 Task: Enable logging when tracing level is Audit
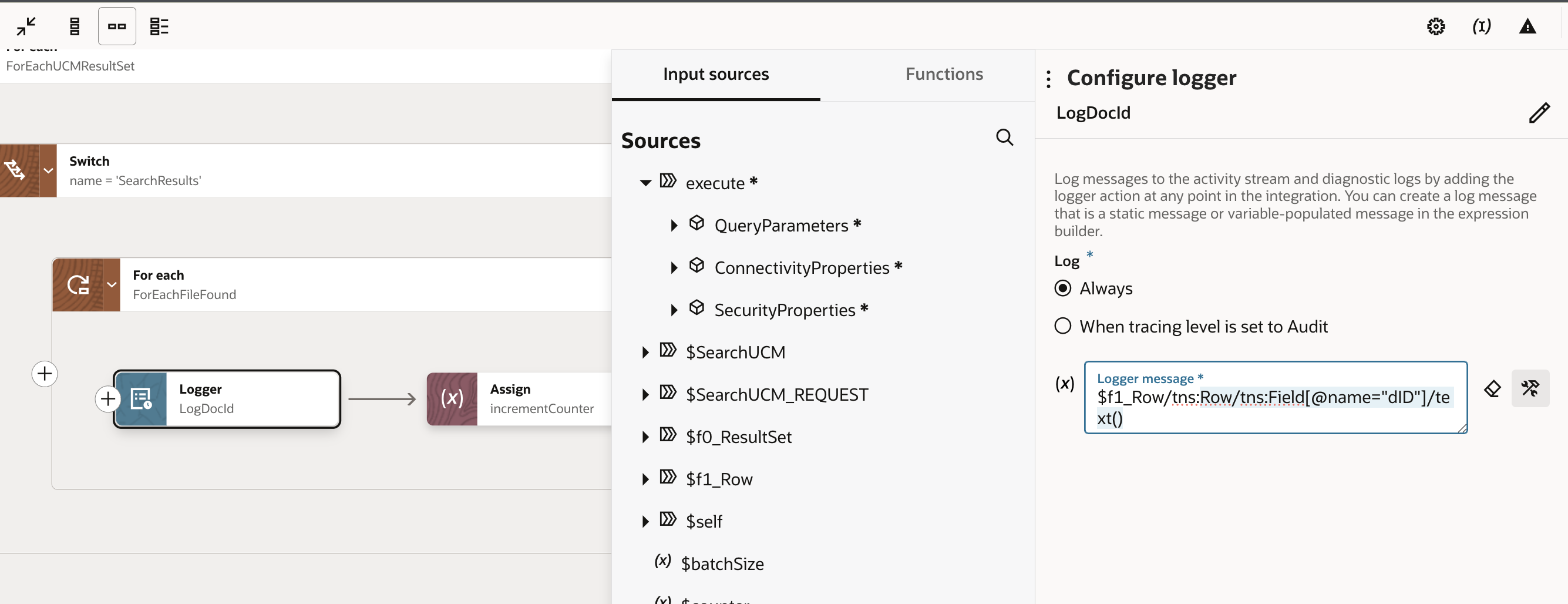tap(1063, 326)
